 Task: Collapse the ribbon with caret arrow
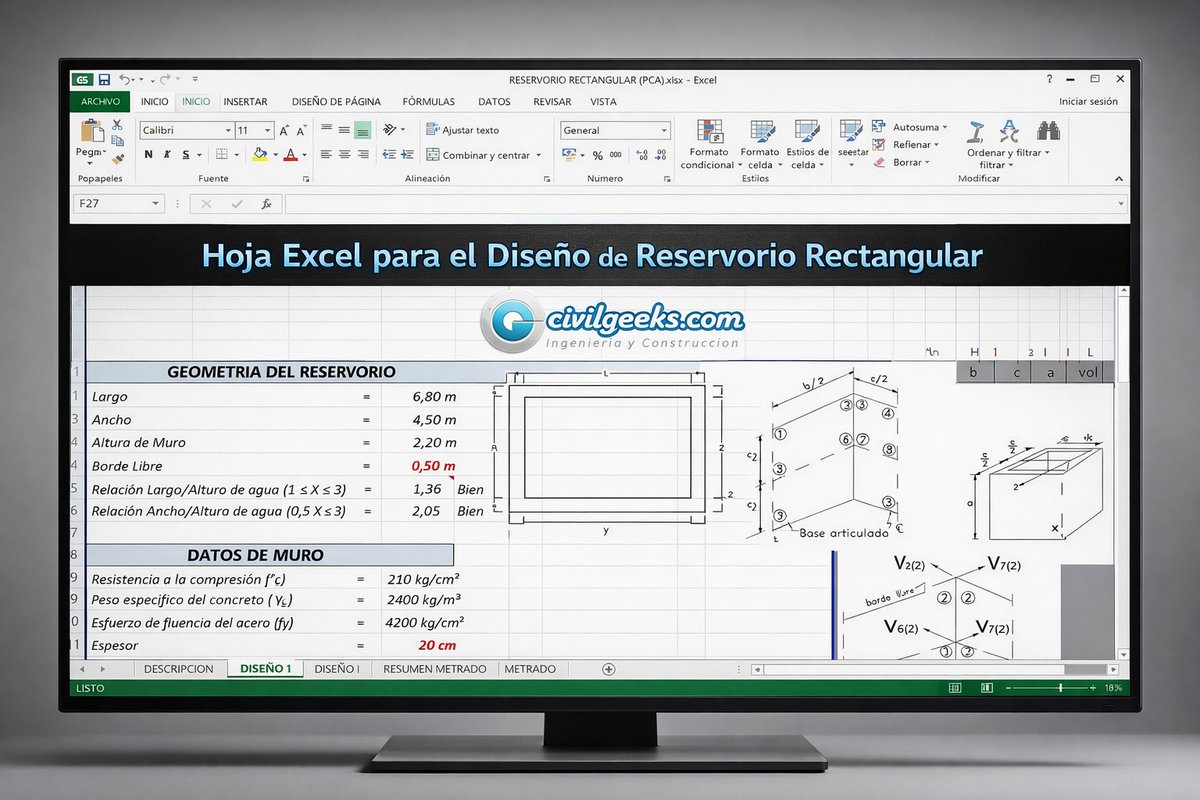[x=1120, y=178]
